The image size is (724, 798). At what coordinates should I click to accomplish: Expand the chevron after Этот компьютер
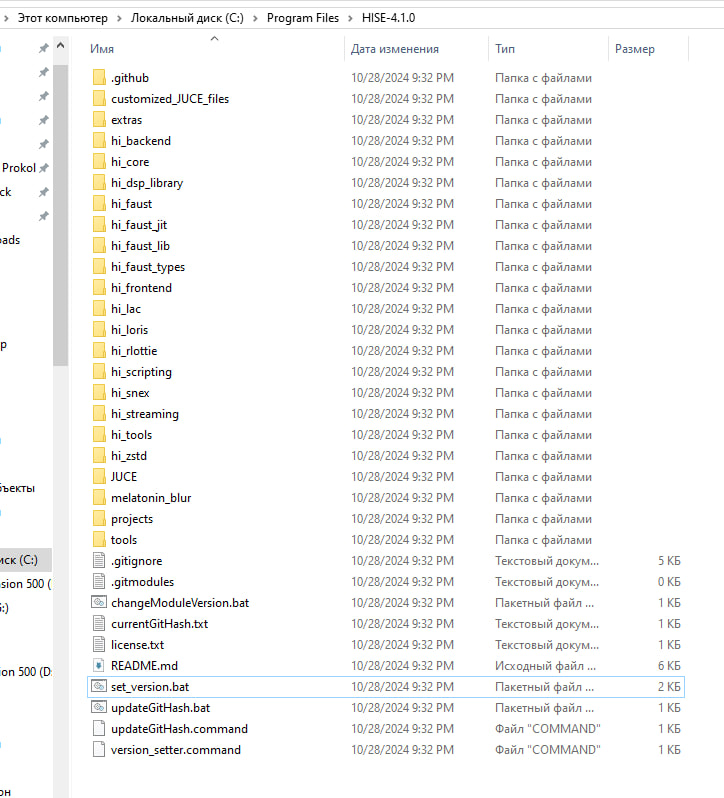coord(119,18)
